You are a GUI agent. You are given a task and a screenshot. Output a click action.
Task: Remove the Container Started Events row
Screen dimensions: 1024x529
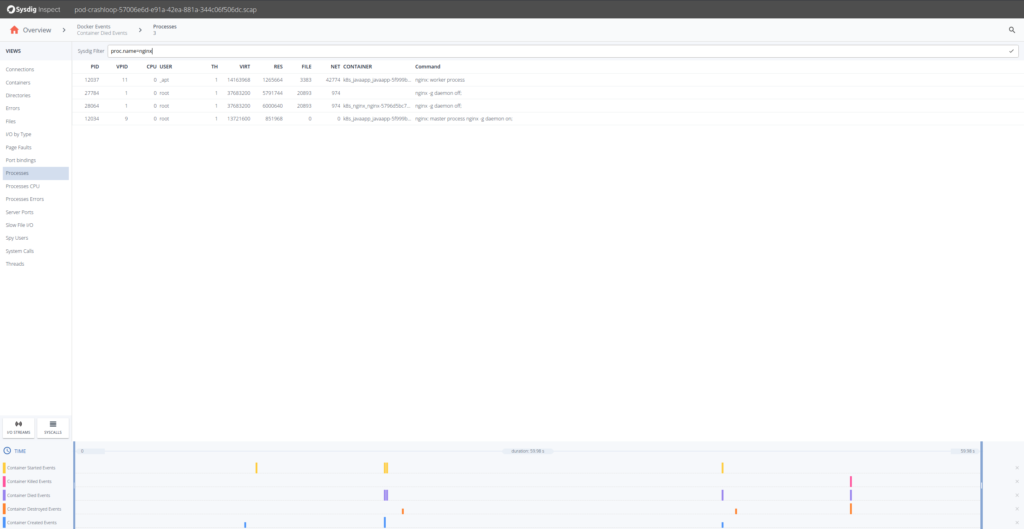tap(1017, 468)
